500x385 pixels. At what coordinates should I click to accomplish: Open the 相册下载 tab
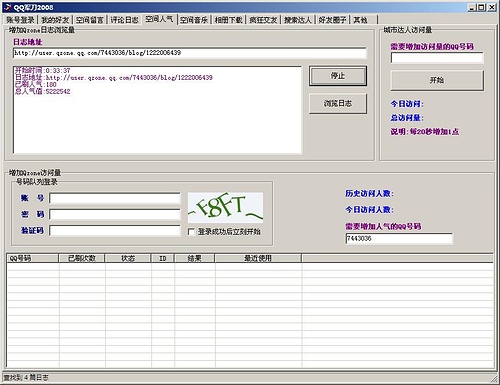click(x=229, y=20)
